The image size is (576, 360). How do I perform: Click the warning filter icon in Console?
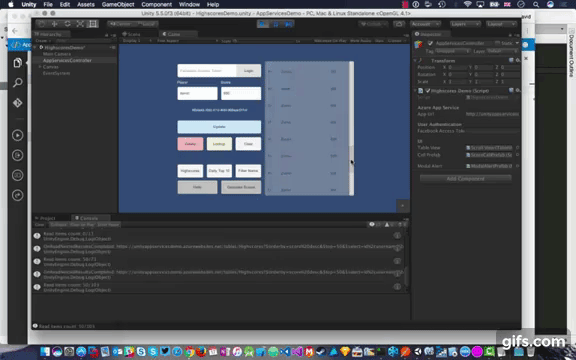388,224
